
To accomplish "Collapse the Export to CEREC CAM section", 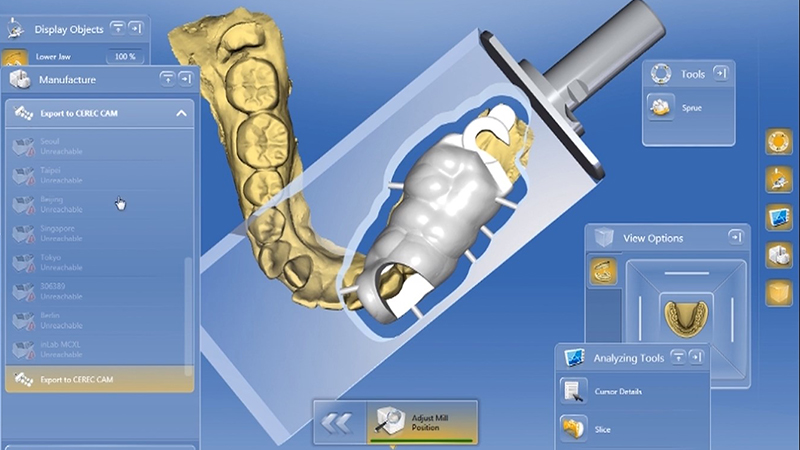I will (181, 114).
